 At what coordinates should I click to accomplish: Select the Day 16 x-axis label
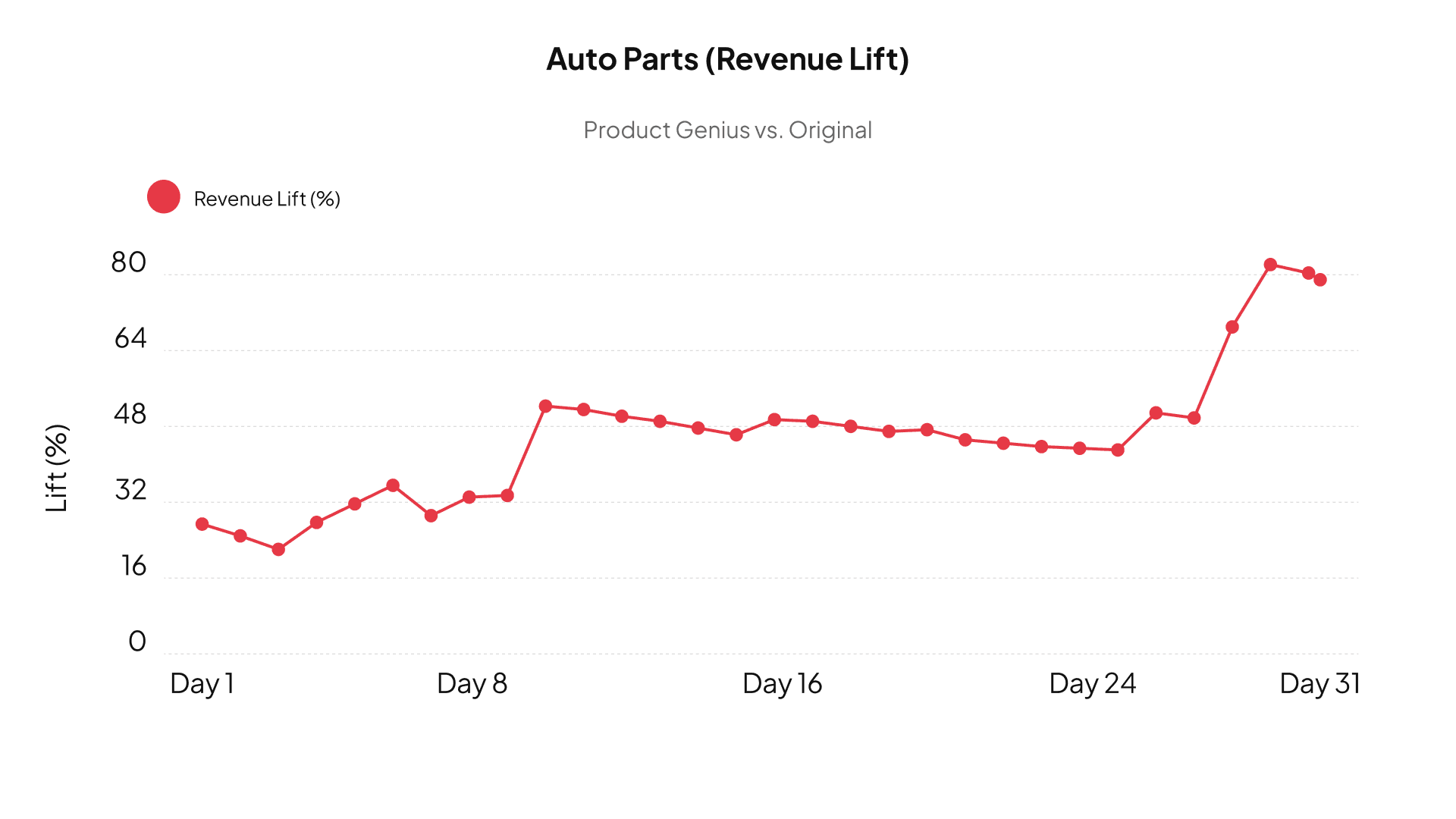pyautogui.click(x=782, y=684)
